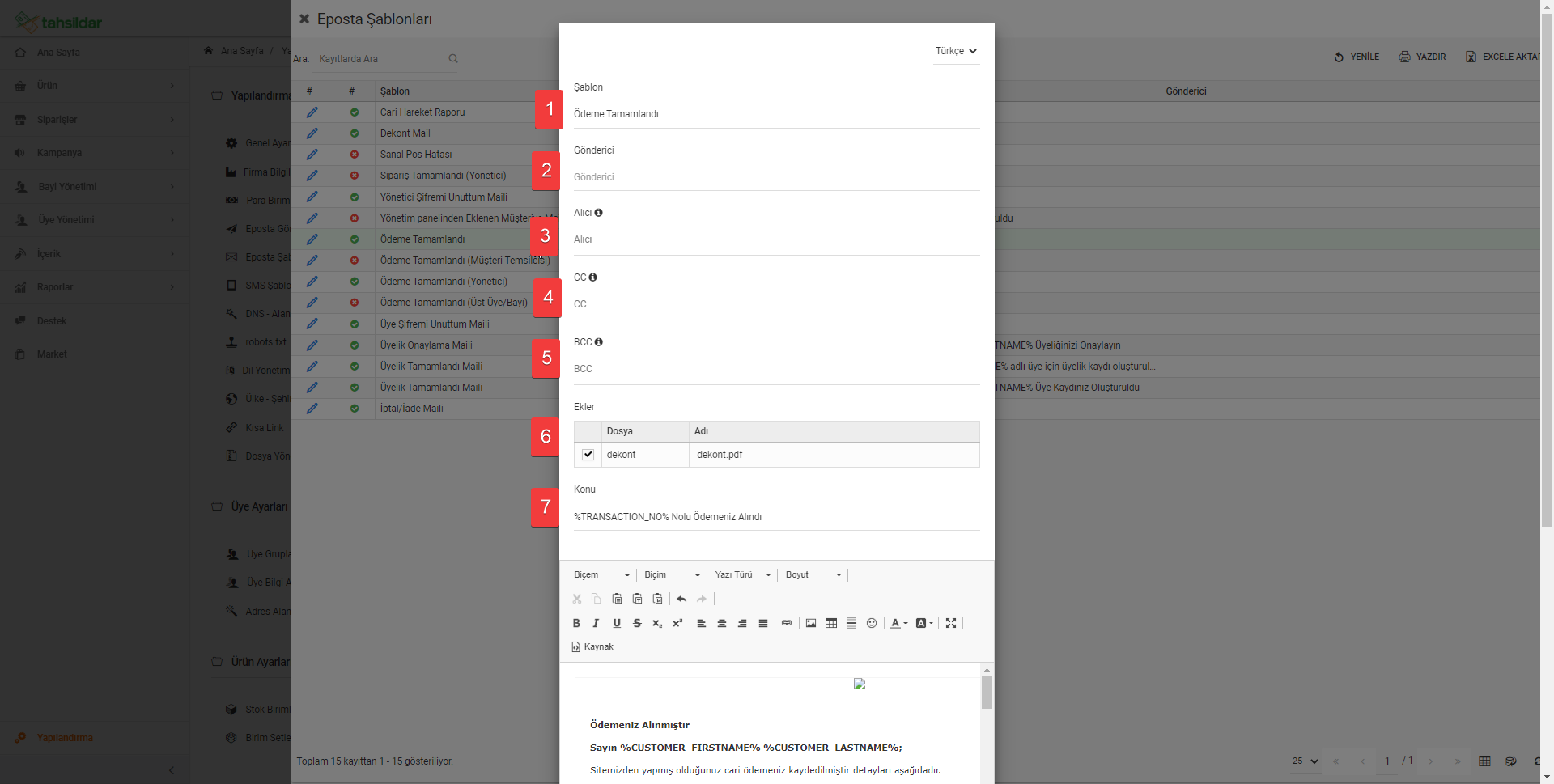The height and width of the screenshot is (784, 1554).
Task: Click the EXCELE AKTAR export button
Action: 1502,57
